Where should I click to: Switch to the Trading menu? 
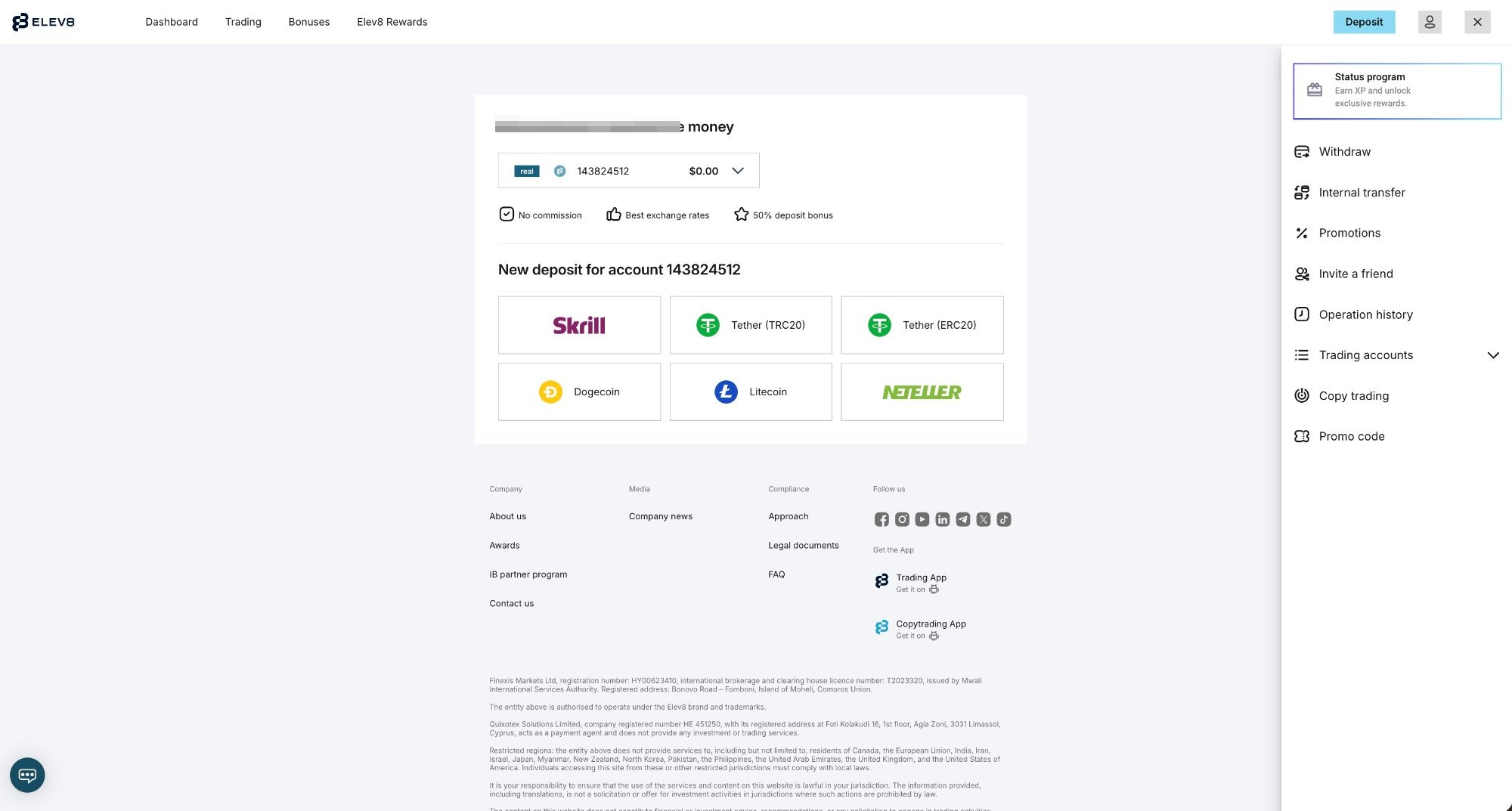(243, 22)
